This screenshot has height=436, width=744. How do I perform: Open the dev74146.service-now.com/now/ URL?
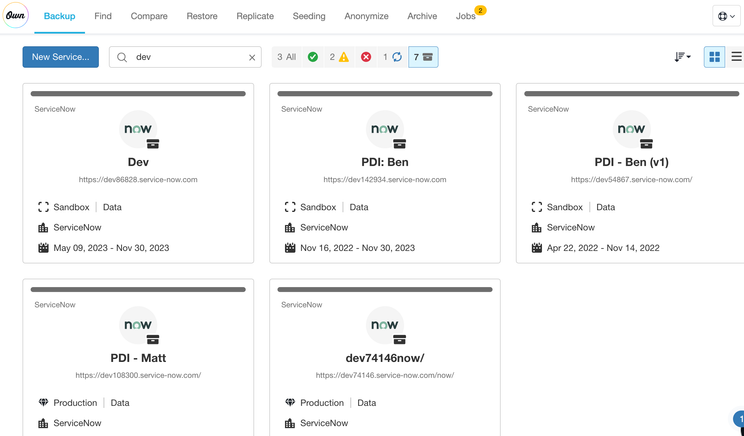point(385,375)
